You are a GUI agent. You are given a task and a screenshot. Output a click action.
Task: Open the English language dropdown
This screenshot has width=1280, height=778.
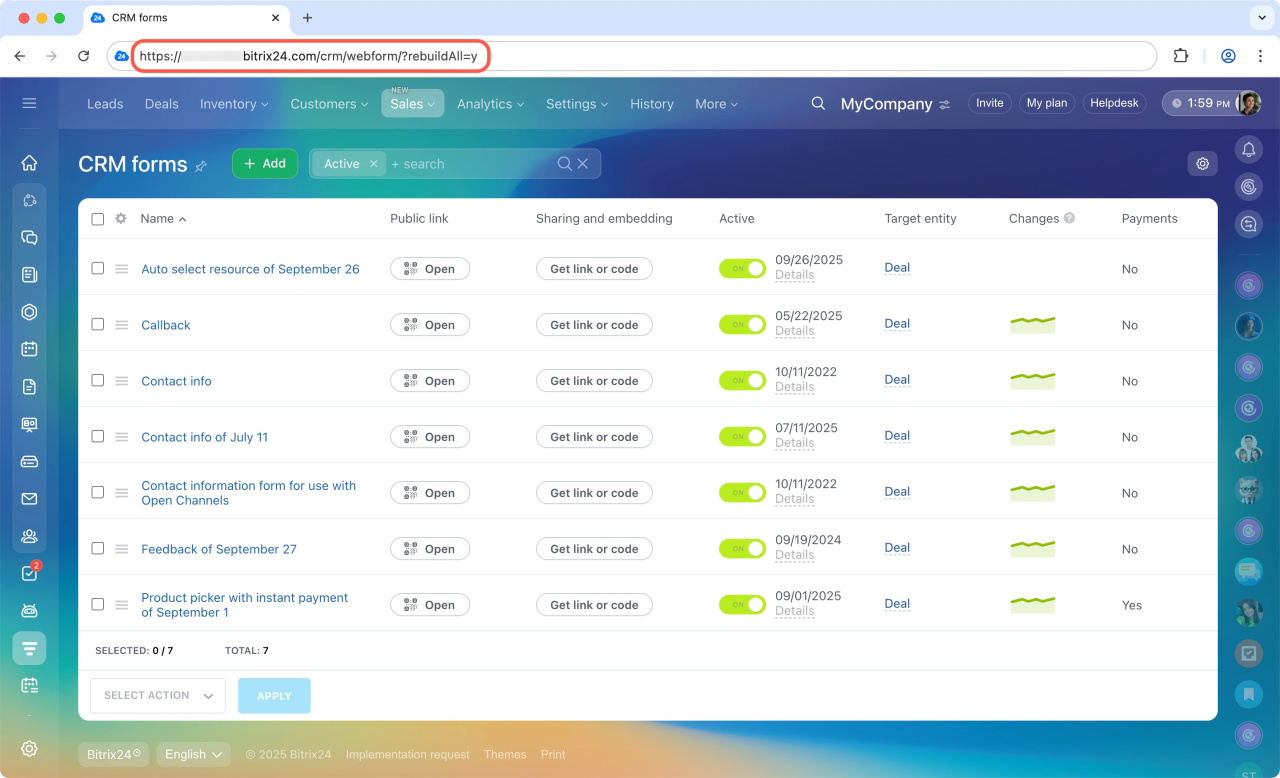coord(193,755)
